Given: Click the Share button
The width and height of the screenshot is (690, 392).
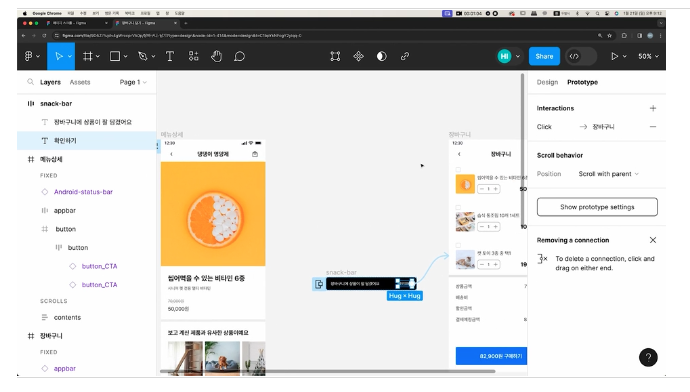Looking at the screenshot, I should pyautogui.click(x=544, y=56).
